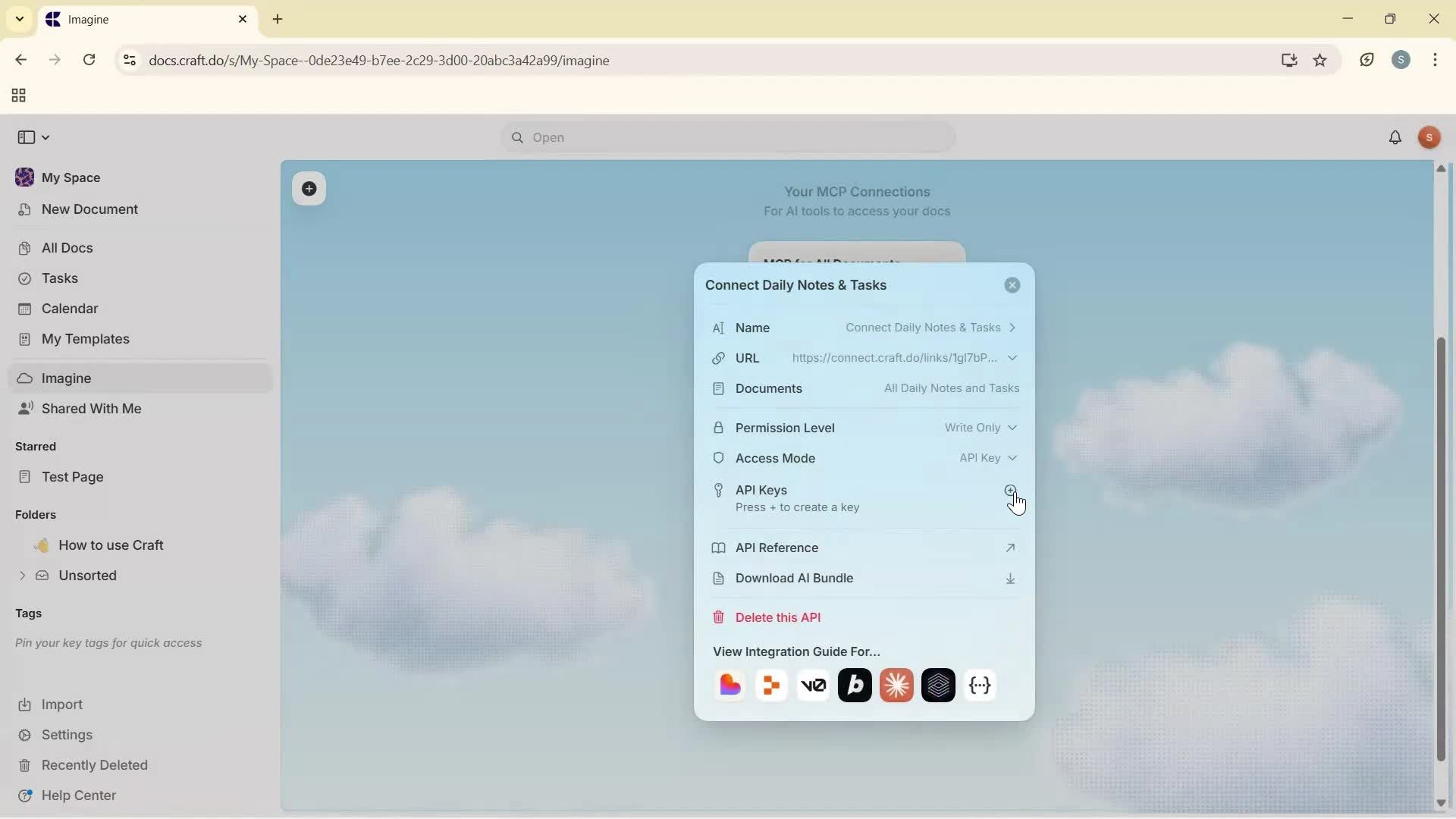Open the Imagine section in the sidebar

(65, 378)
